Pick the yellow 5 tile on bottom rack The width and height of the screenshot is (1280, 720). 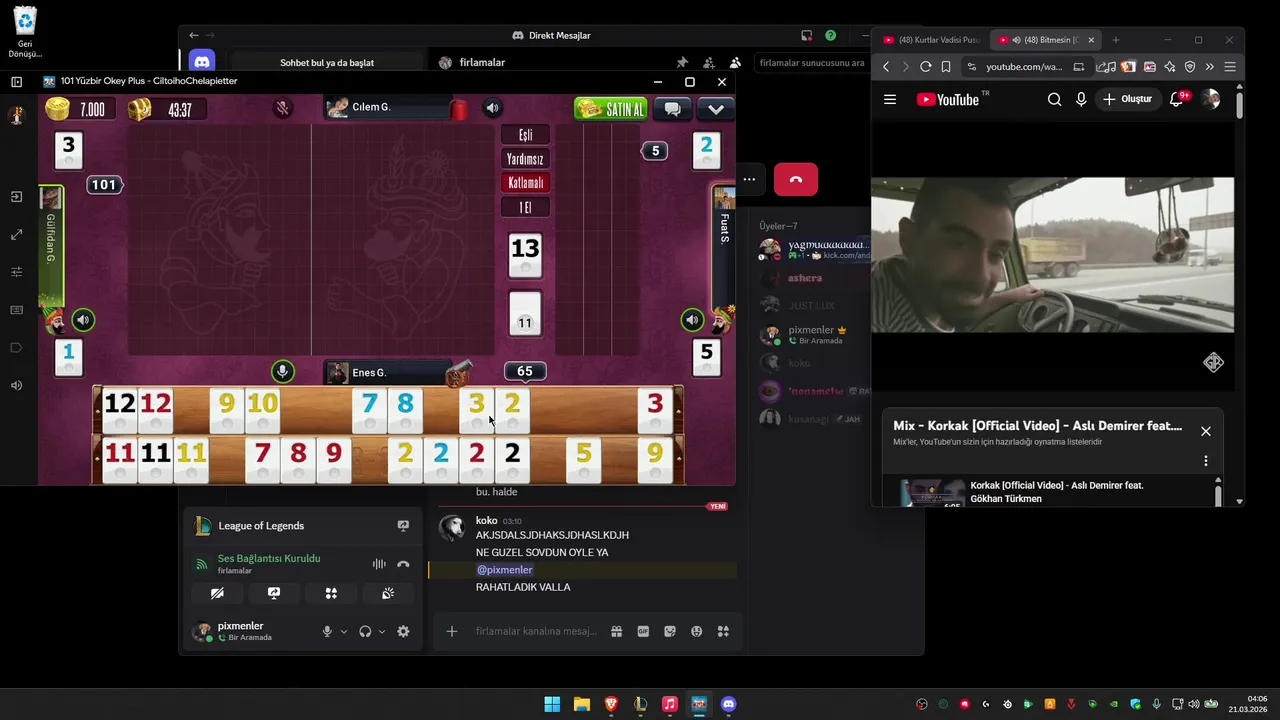[x=583, y=460]
